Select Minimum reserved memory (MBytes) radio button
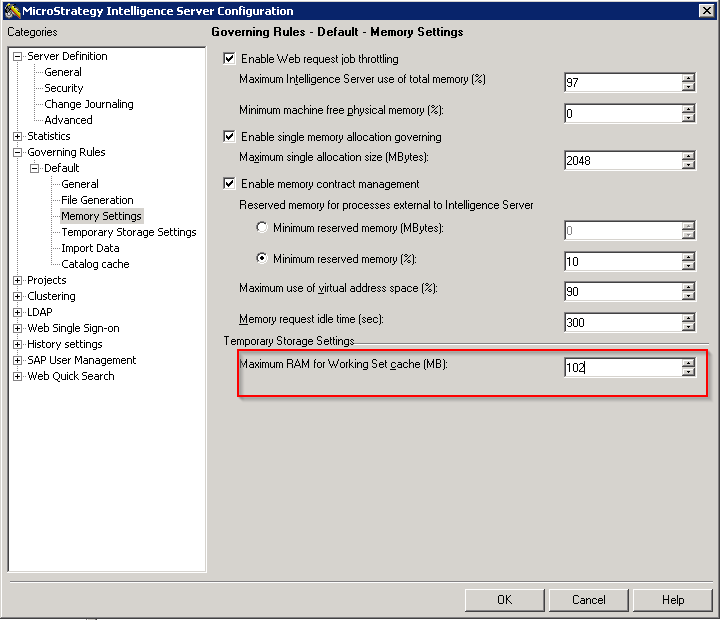 coord(262,228)
